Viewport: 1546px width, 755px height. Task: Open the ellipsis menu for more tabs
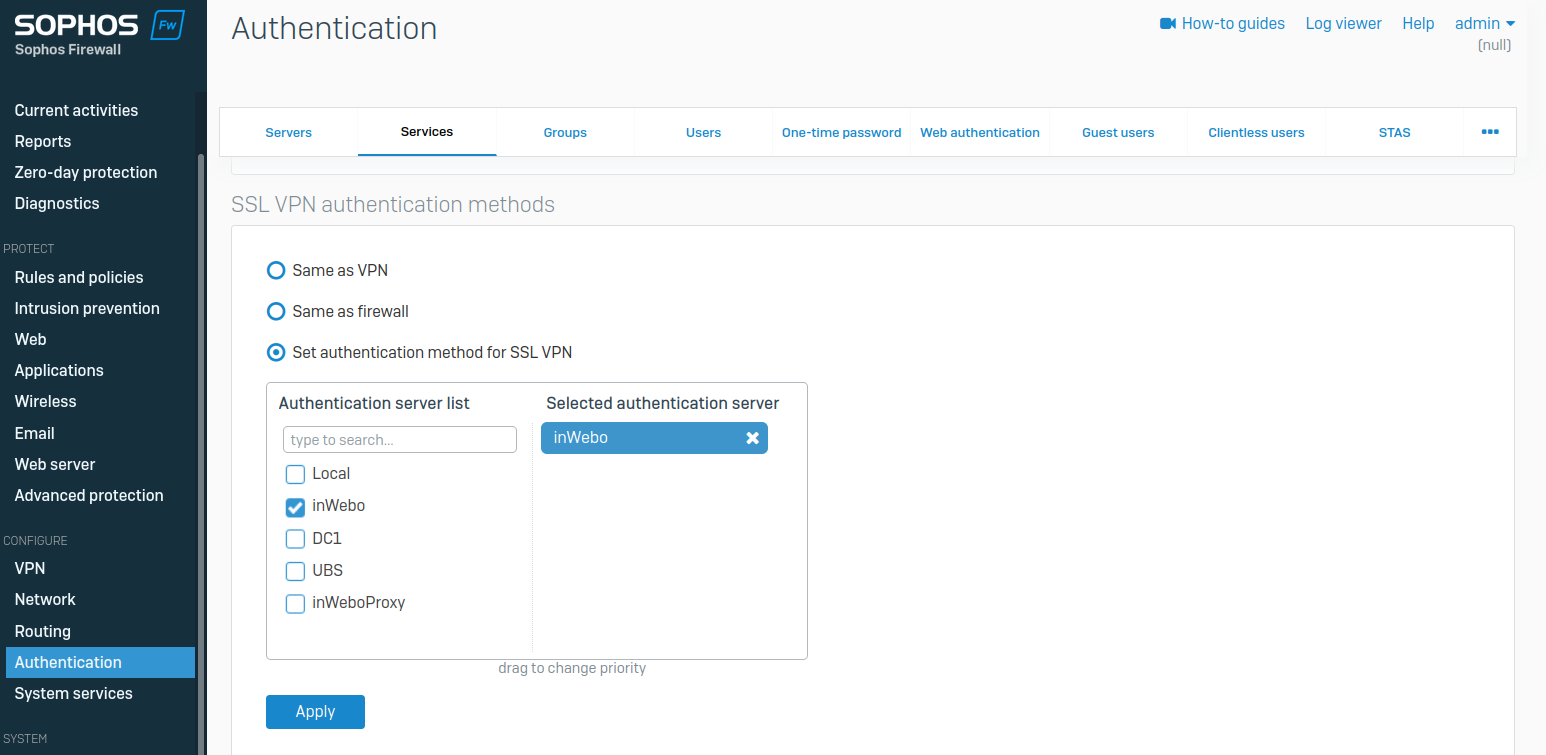click(x=1490, y=131)
